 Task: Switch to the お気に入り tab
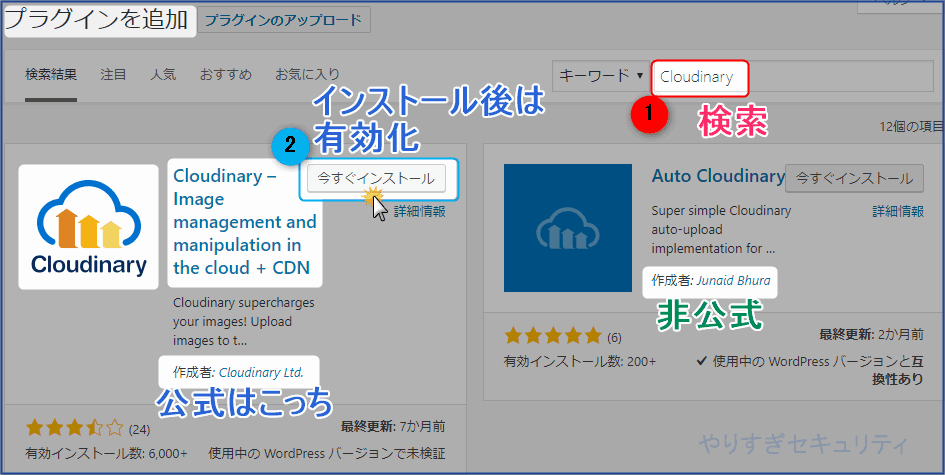tap(307, 75)
